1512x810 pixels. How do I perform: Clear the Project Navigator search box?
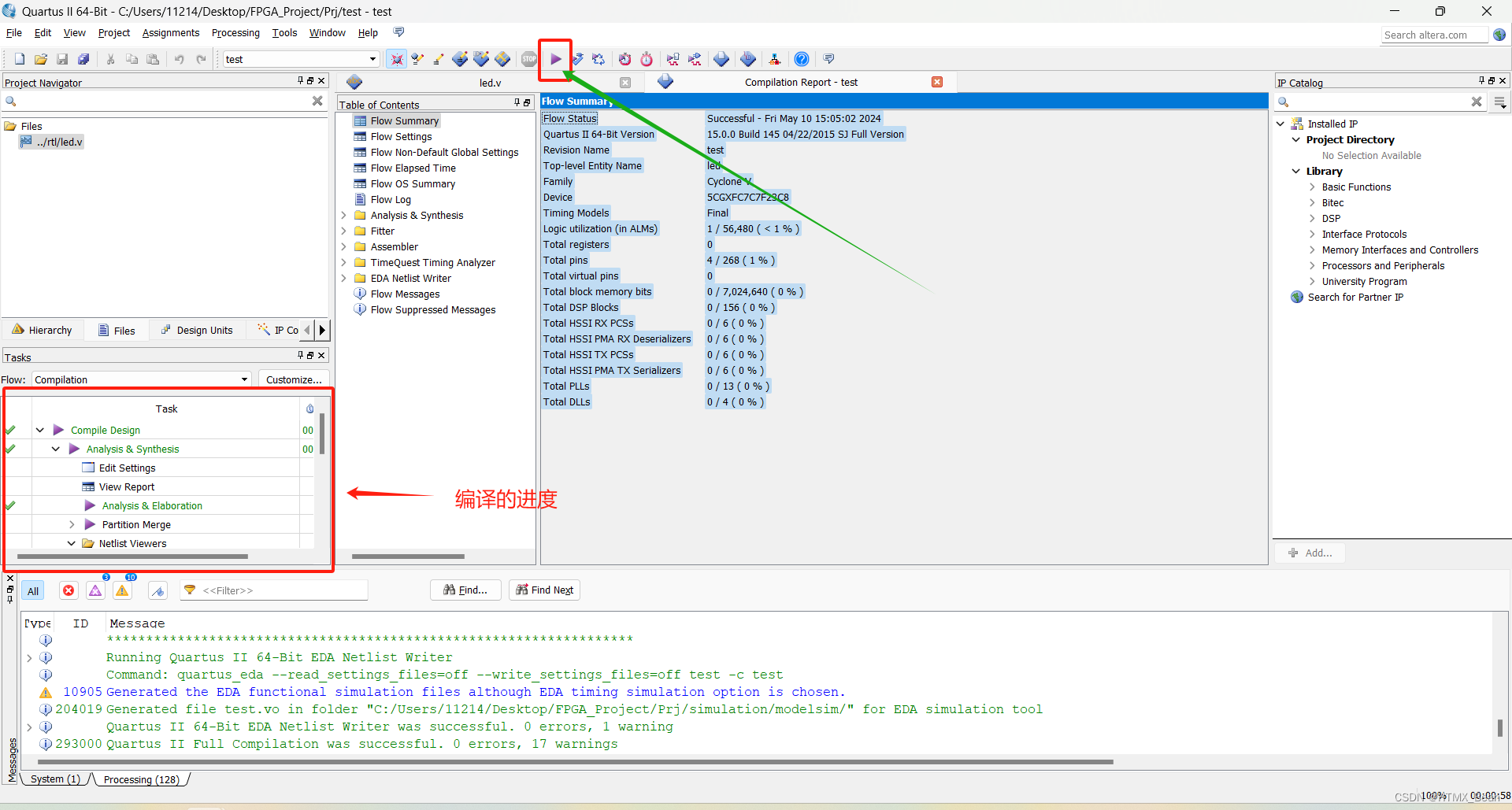(x=317, y=101)
